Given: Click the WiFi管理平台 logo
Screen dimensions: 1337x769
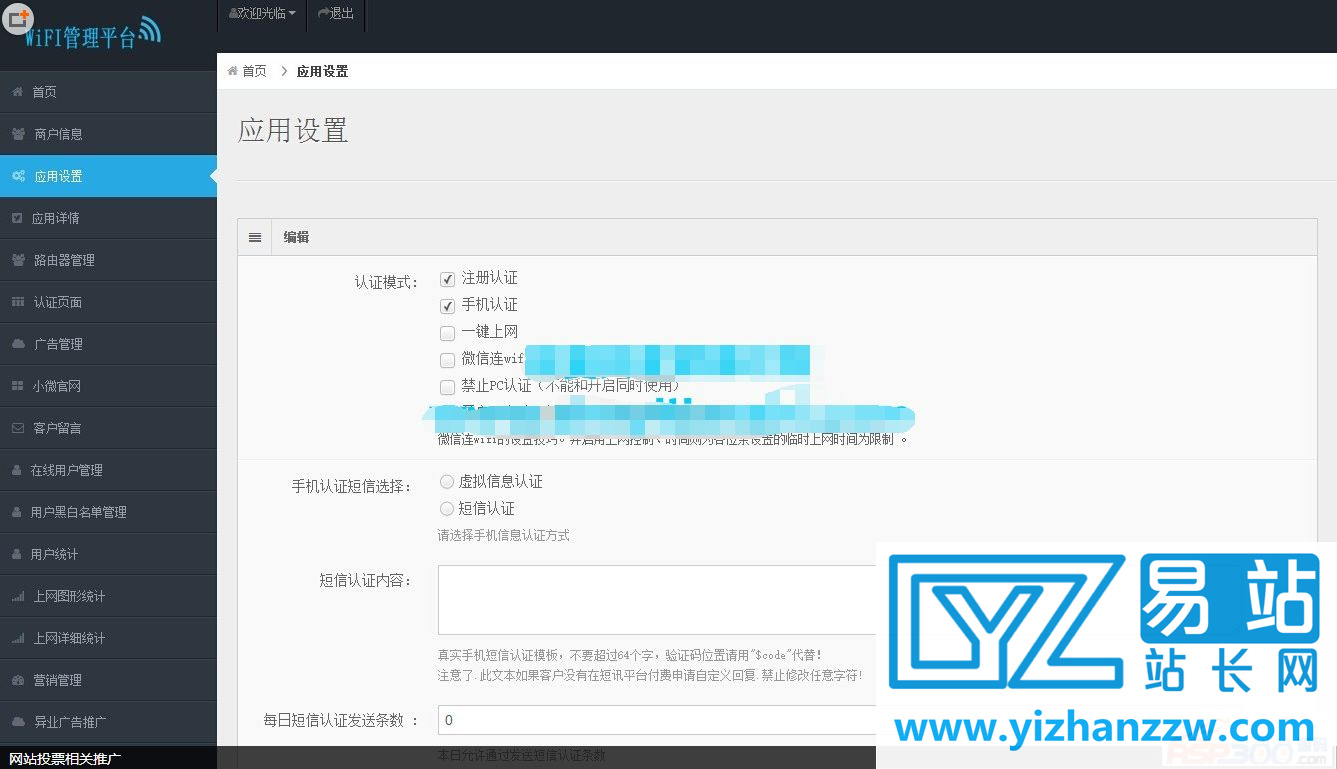Looking at the screenshot, I should 92,34.
